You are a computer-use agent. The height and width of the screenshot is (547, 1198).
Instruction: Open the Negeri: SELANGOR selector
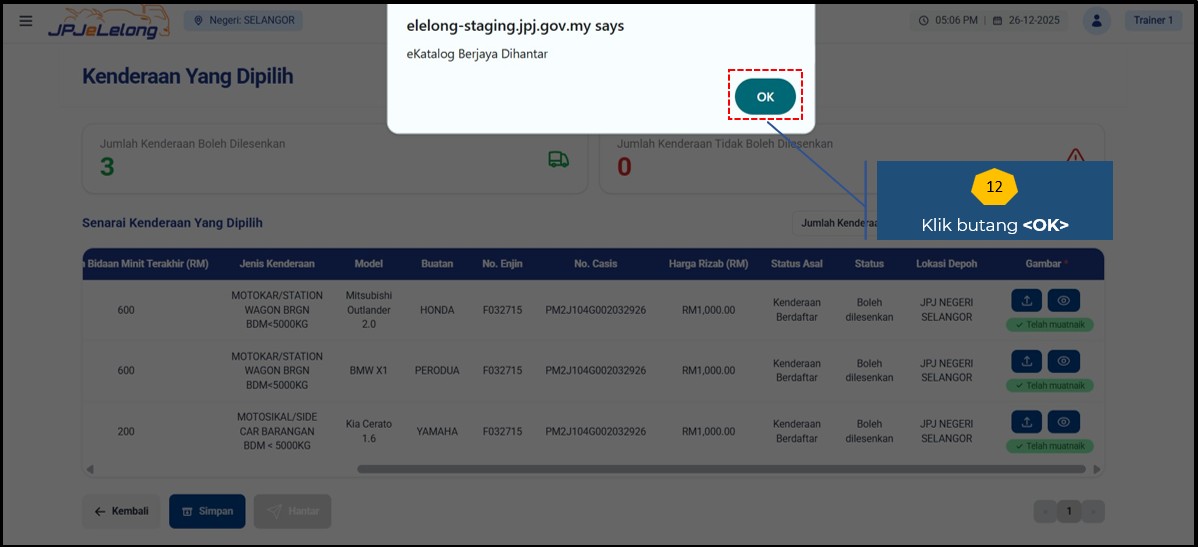pos(243,20)
